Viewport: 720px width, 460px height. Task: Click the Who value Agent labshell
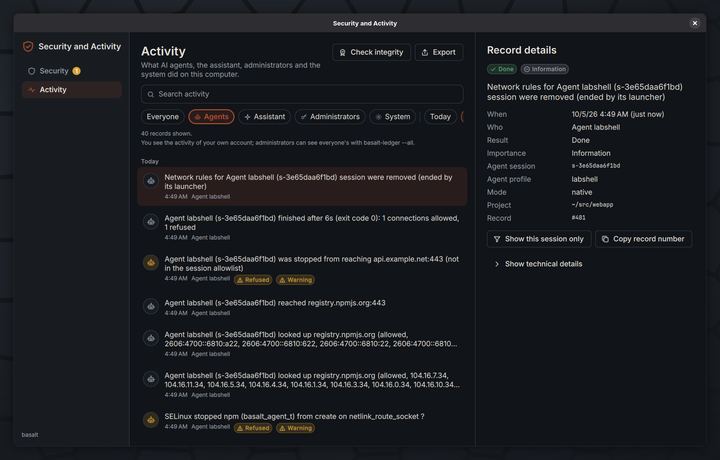[596, 127]
